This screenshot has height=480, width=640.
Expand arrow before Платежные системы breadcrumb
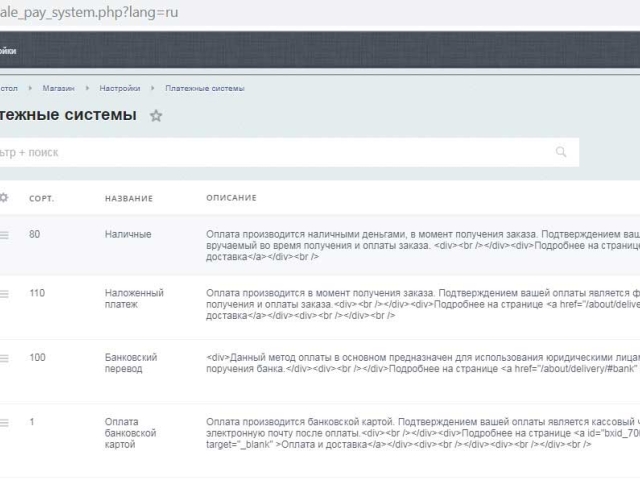pyautogui.click(x=153, y=88)
